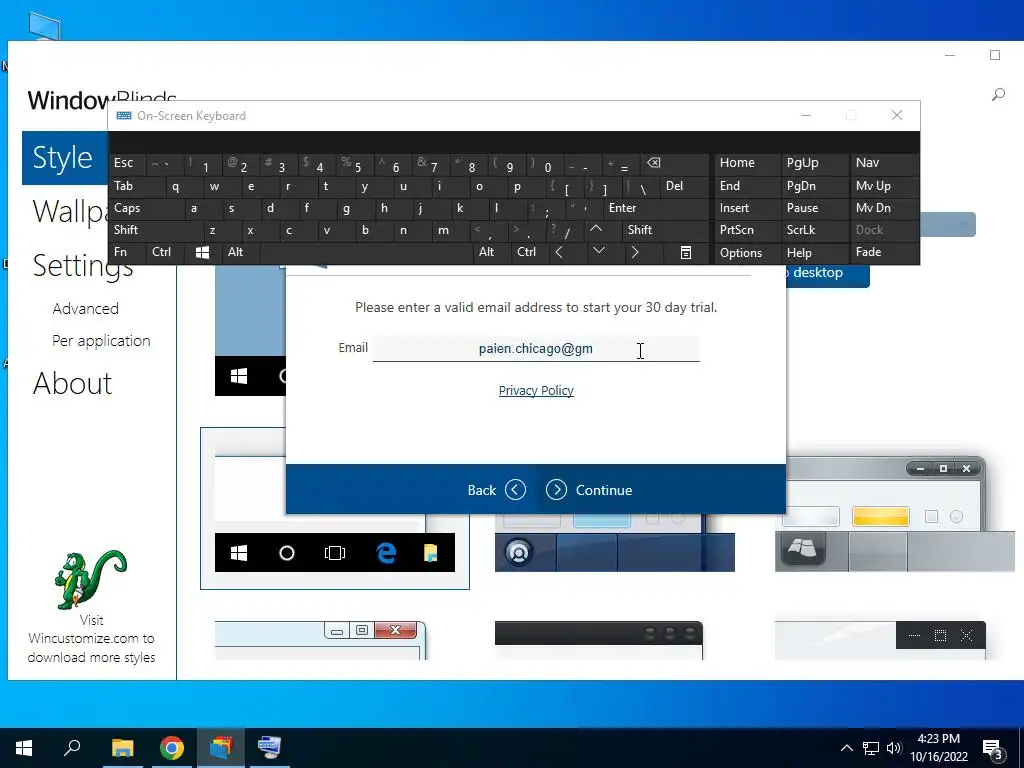Click the Esc key on the On-Screen Keyboard
Image resolution: width=1024 pixels, height=768 pixels.
[126, 163]
